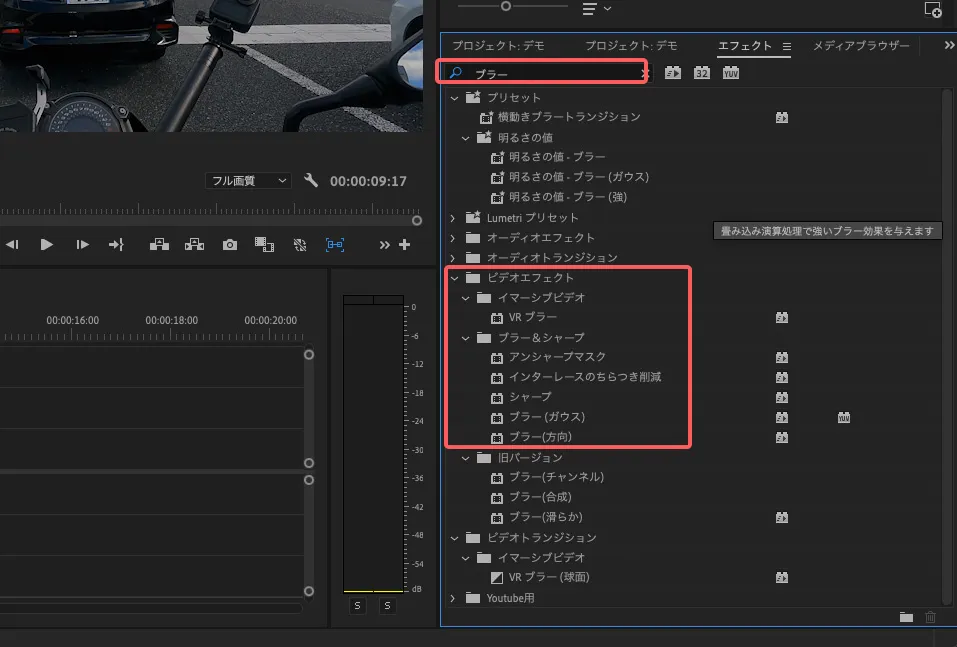Open the エフェクト panel menu
The width and height of the screenshot is (957, 647).
pyautogui.click(x=788, y=46)
